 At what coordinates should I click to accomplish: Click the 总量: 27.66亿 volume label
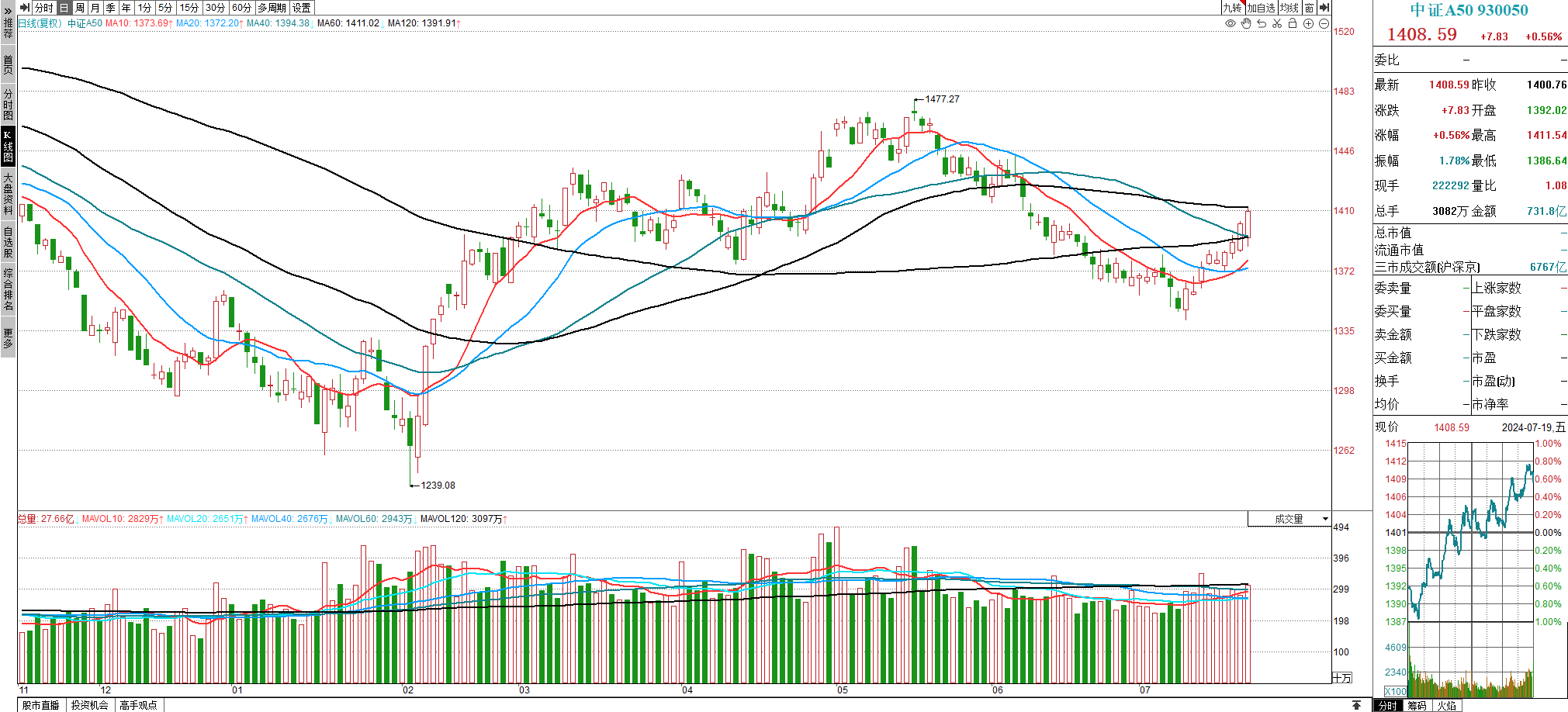click(x=47, y=519)
